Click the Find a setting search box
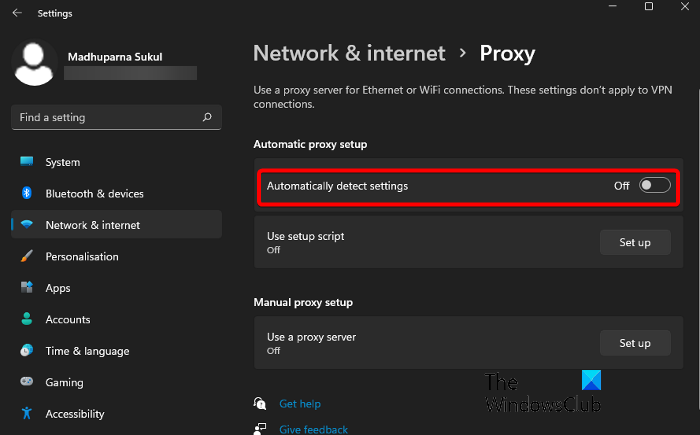The image size is (700, 435). tap(105, 117)
